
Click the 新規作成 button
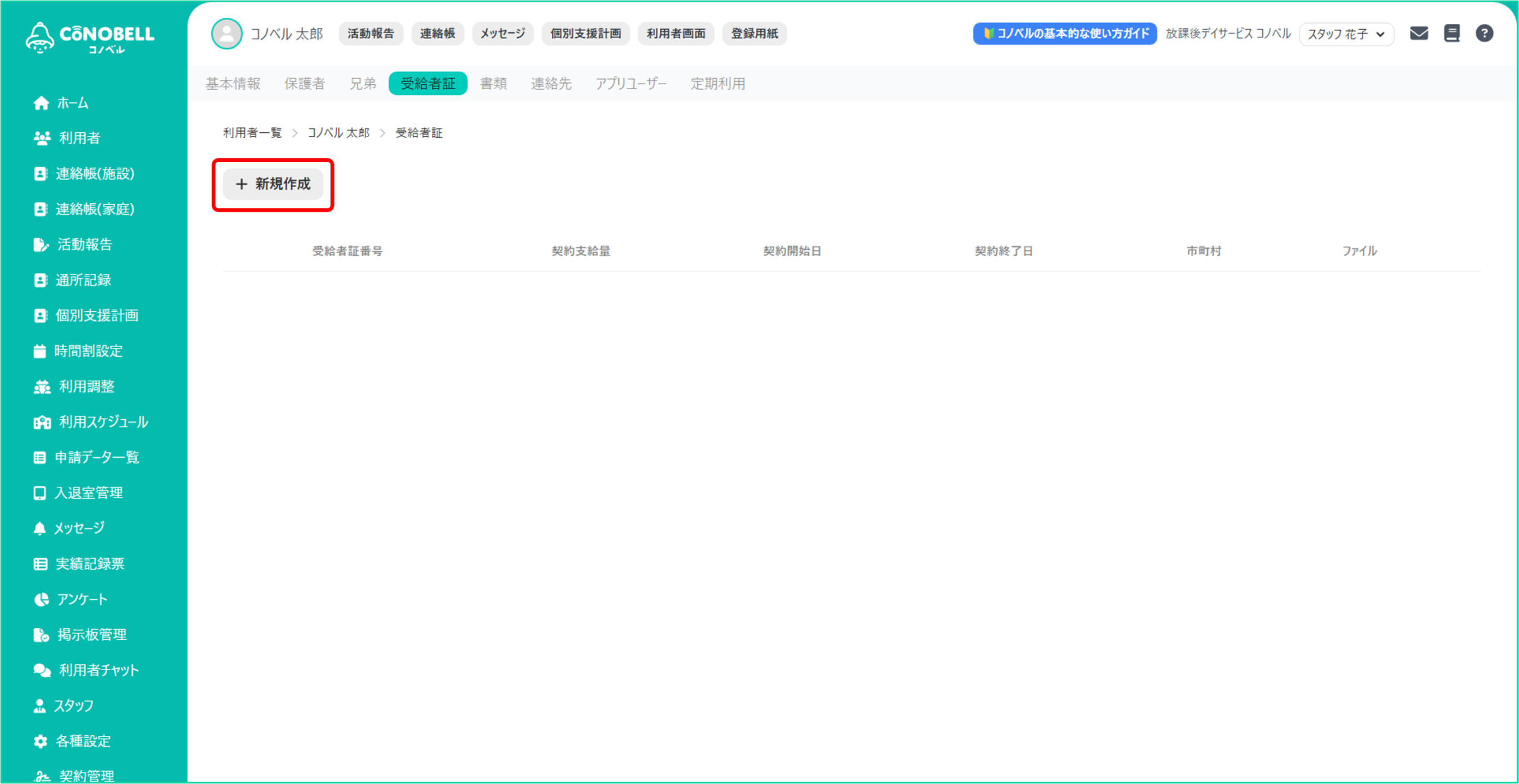273,184
